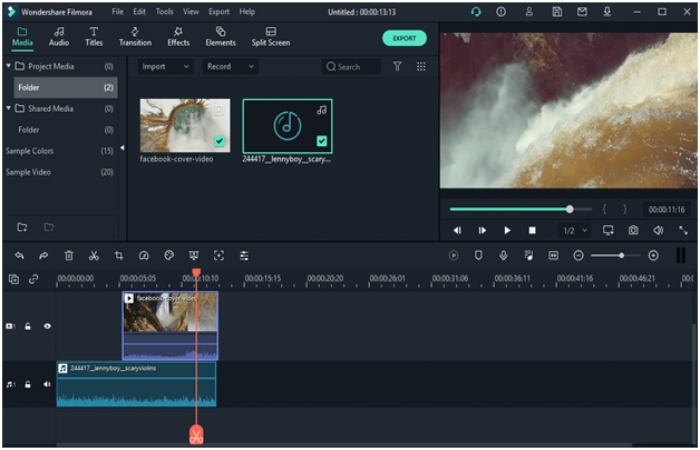Toggle the lock on the video track
This screenshot has width=700, height=450.
(x=28, y=326)
